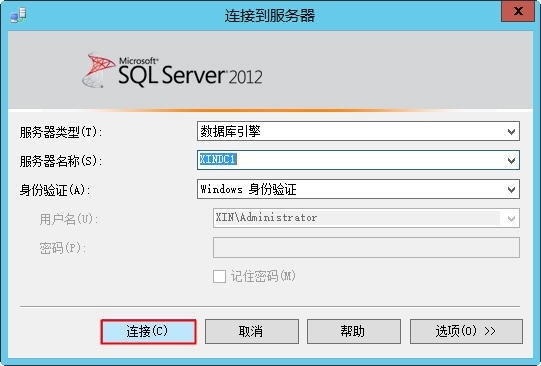Click the 身份验证(A) label

click(x=55, y=190)
